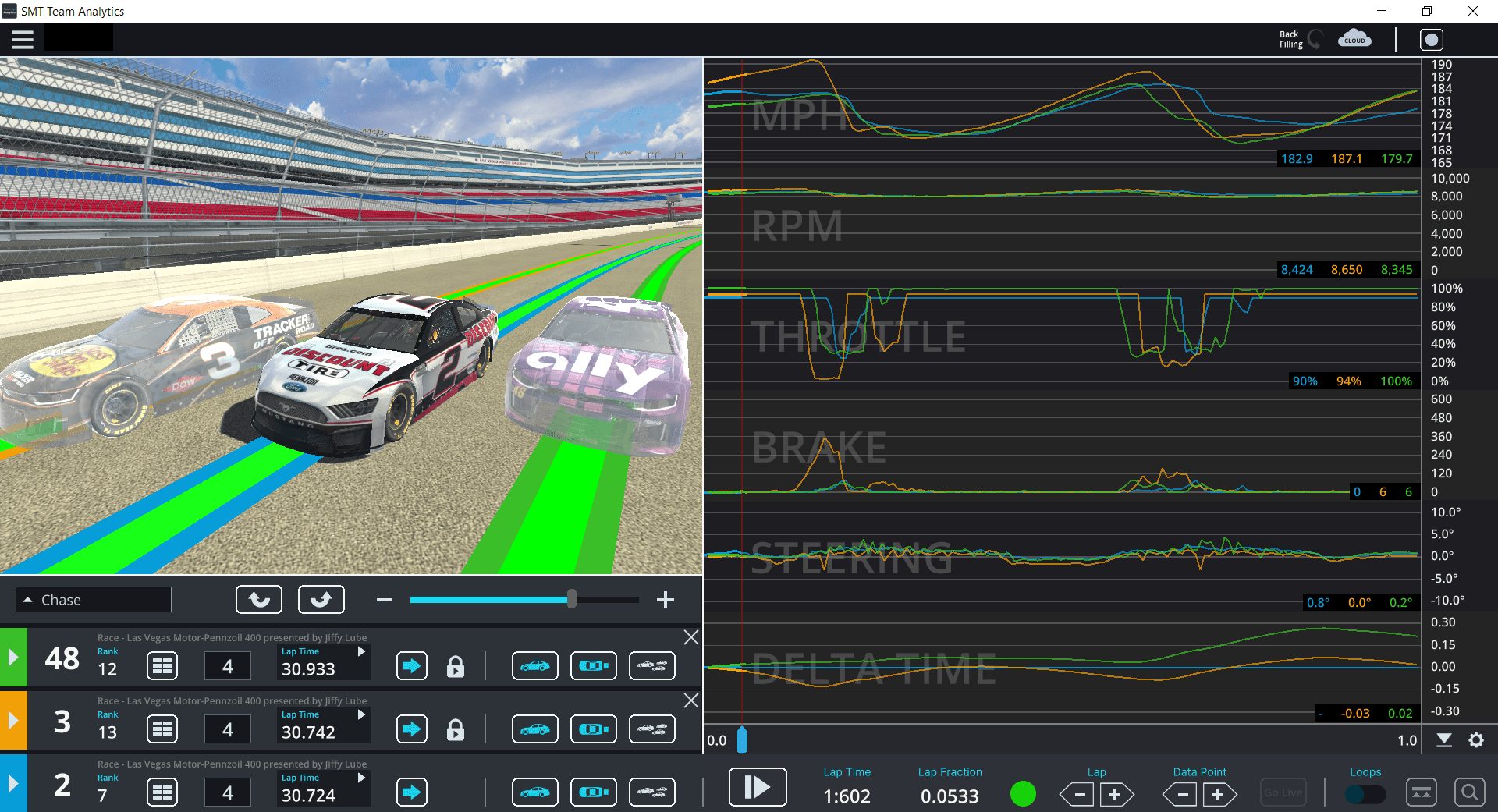Zoom out camera with minus button
The image size is (1498, 812).
point(384,600)
